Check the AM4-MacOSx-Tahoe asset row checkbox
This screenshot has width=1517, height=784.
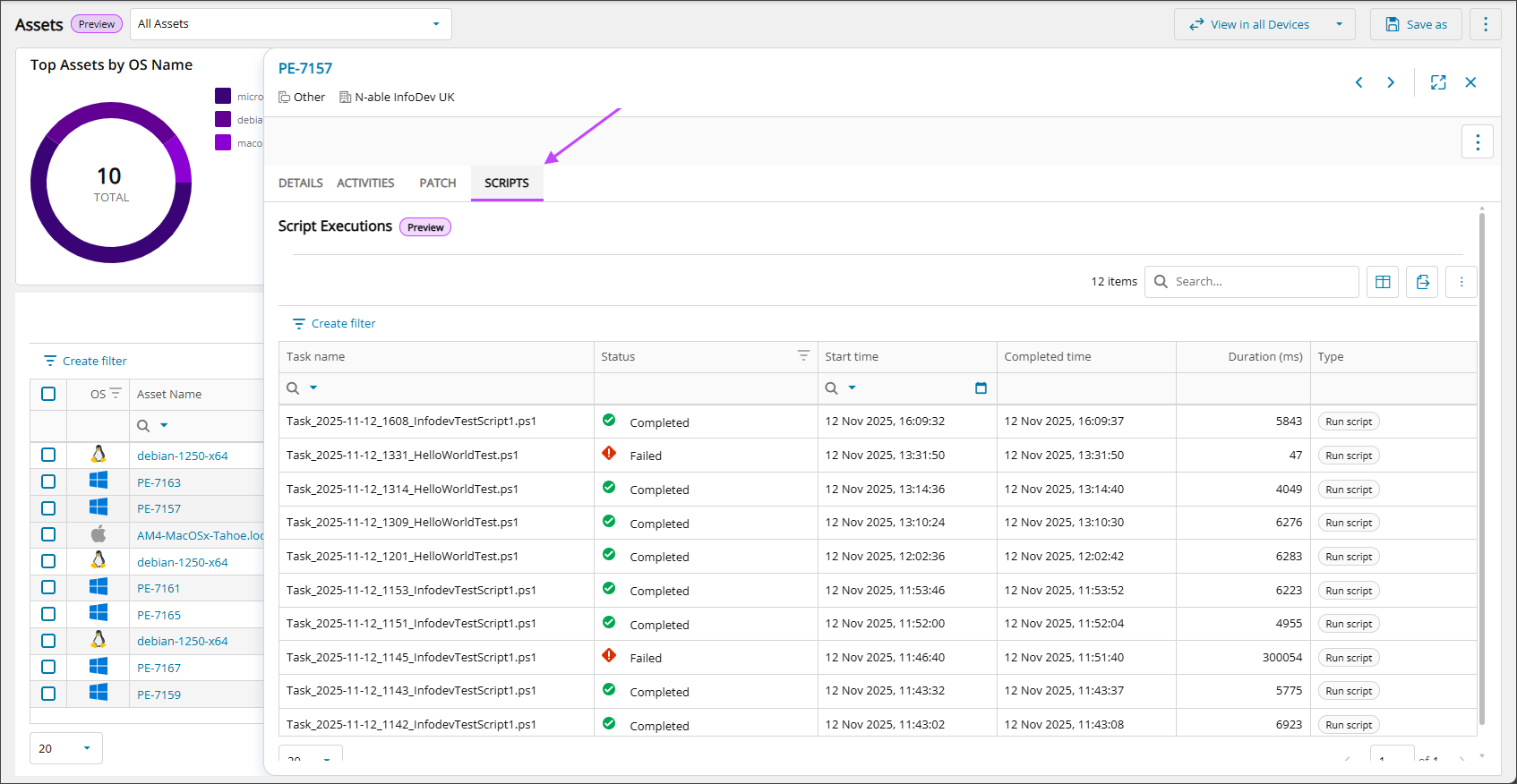point(48,534)
